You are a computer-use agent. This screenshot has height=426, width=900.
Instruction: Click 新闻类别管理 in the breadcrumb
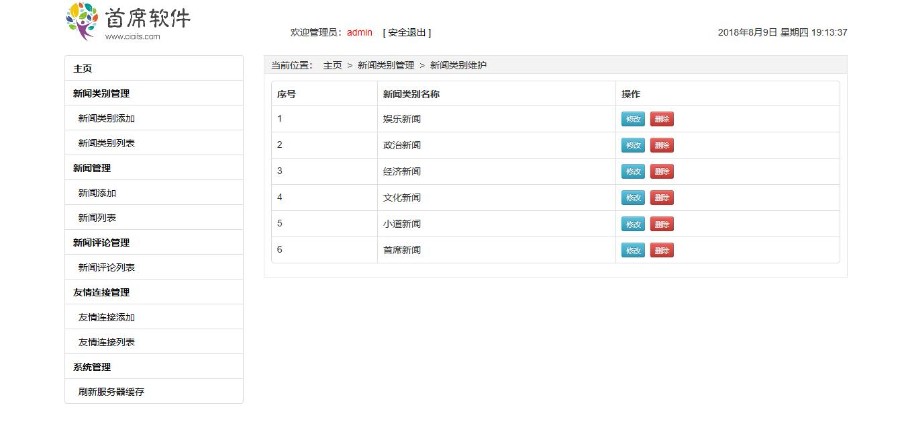point(386,65)
